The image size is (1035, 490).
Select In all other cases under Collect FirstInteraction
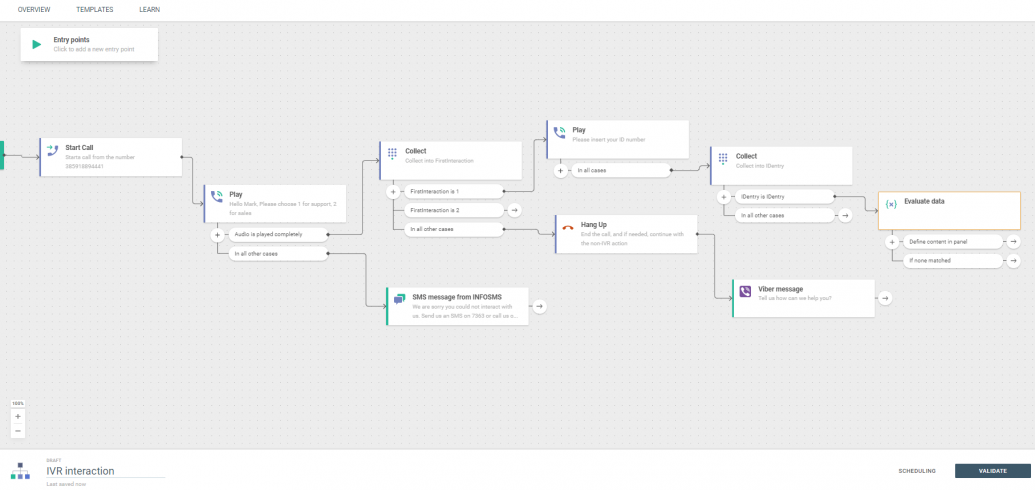[453, 229]
